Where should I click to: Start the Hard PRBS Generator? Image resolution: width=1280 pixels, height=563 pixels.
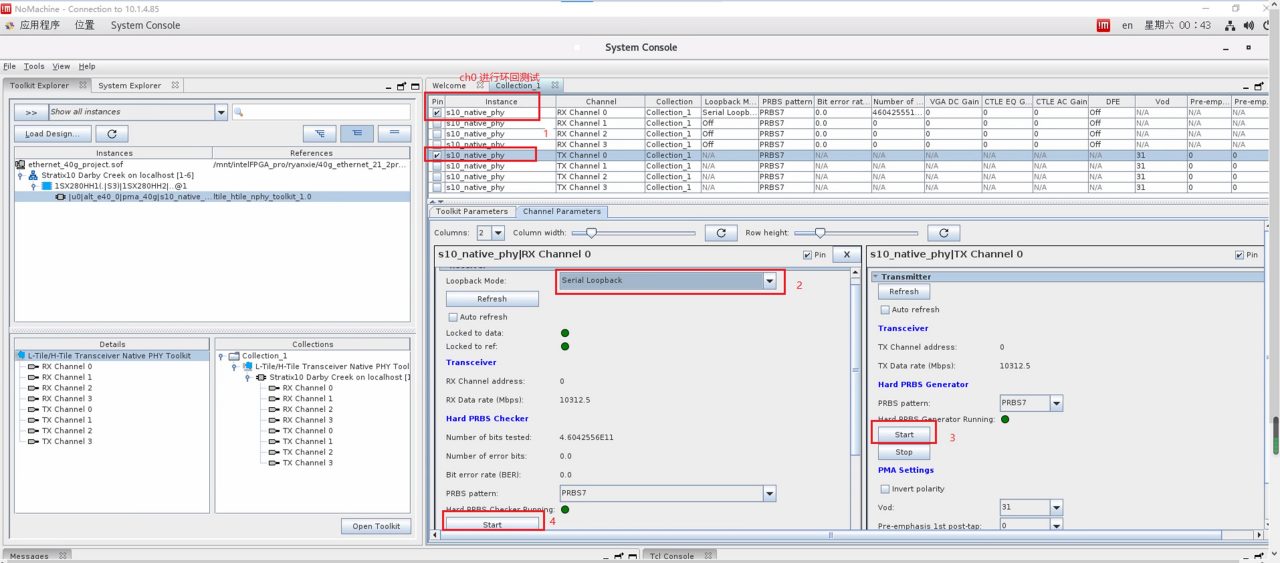(x=904, y=434)
